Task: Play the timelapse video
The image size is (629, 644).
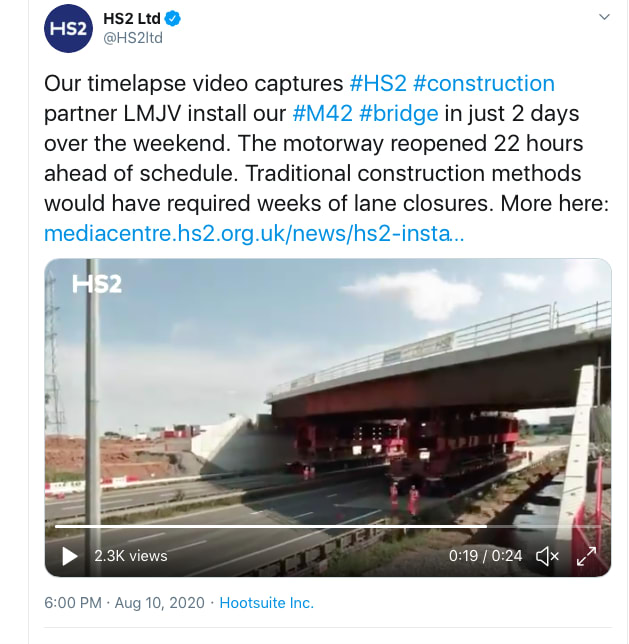Action: [x=69, y=556]
